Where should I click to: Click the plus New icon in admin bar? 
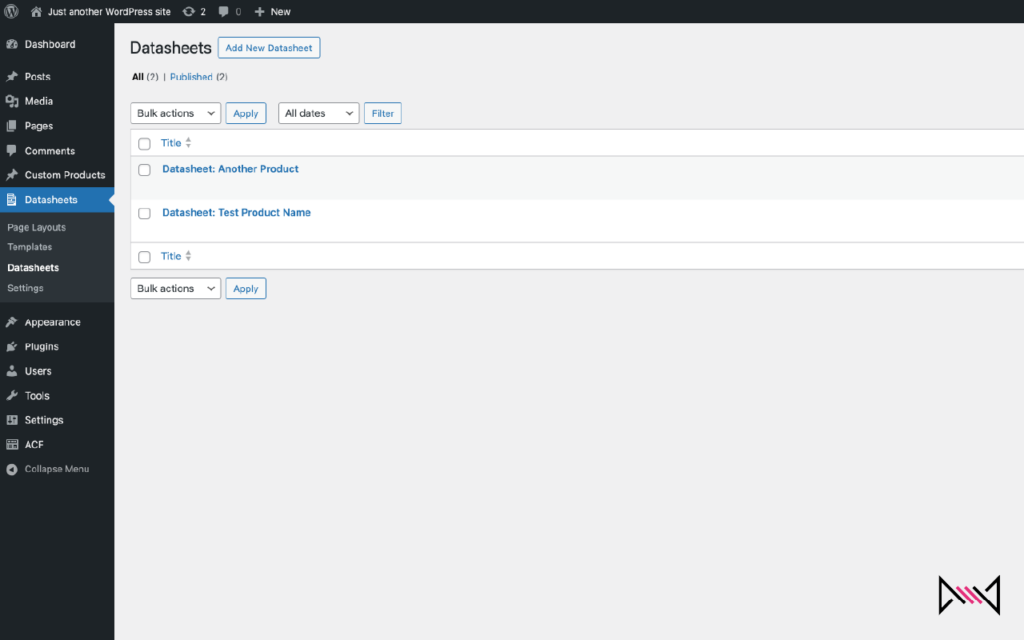tap(260, 12)
